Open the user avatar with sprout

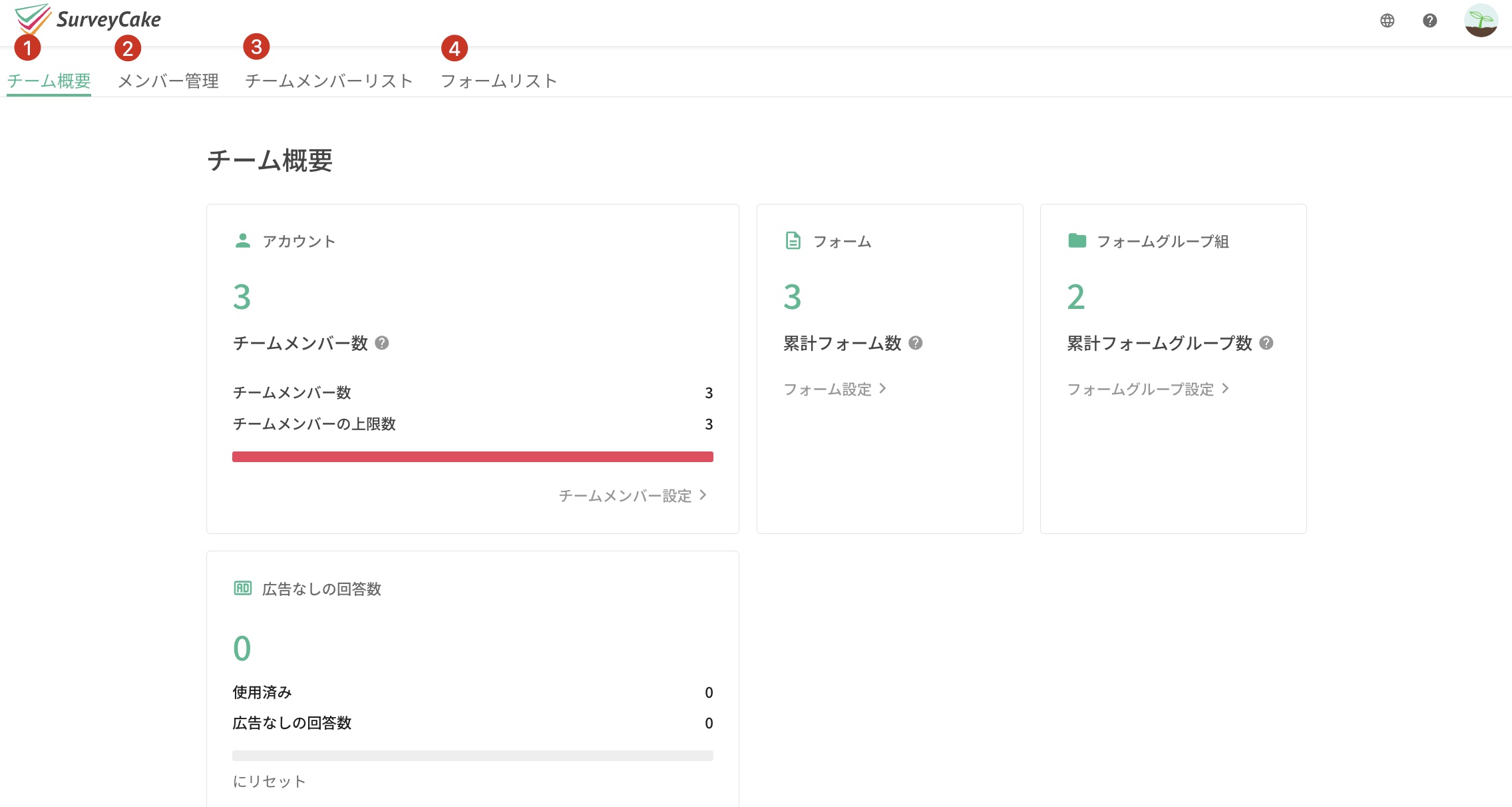click(1481, 21)
